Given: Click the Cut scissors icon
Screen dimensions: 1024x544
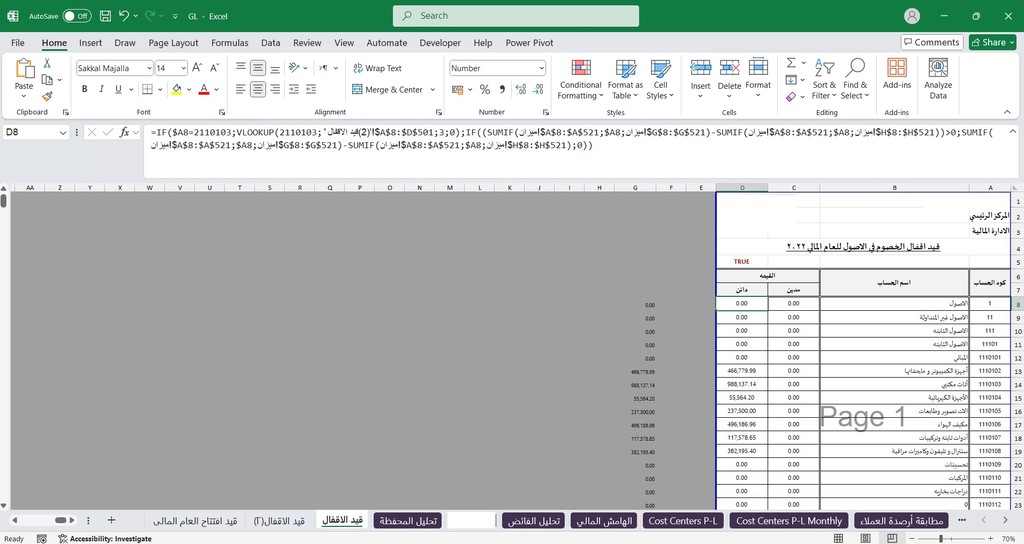Looking at the screenshot, I should coord(47,63).
